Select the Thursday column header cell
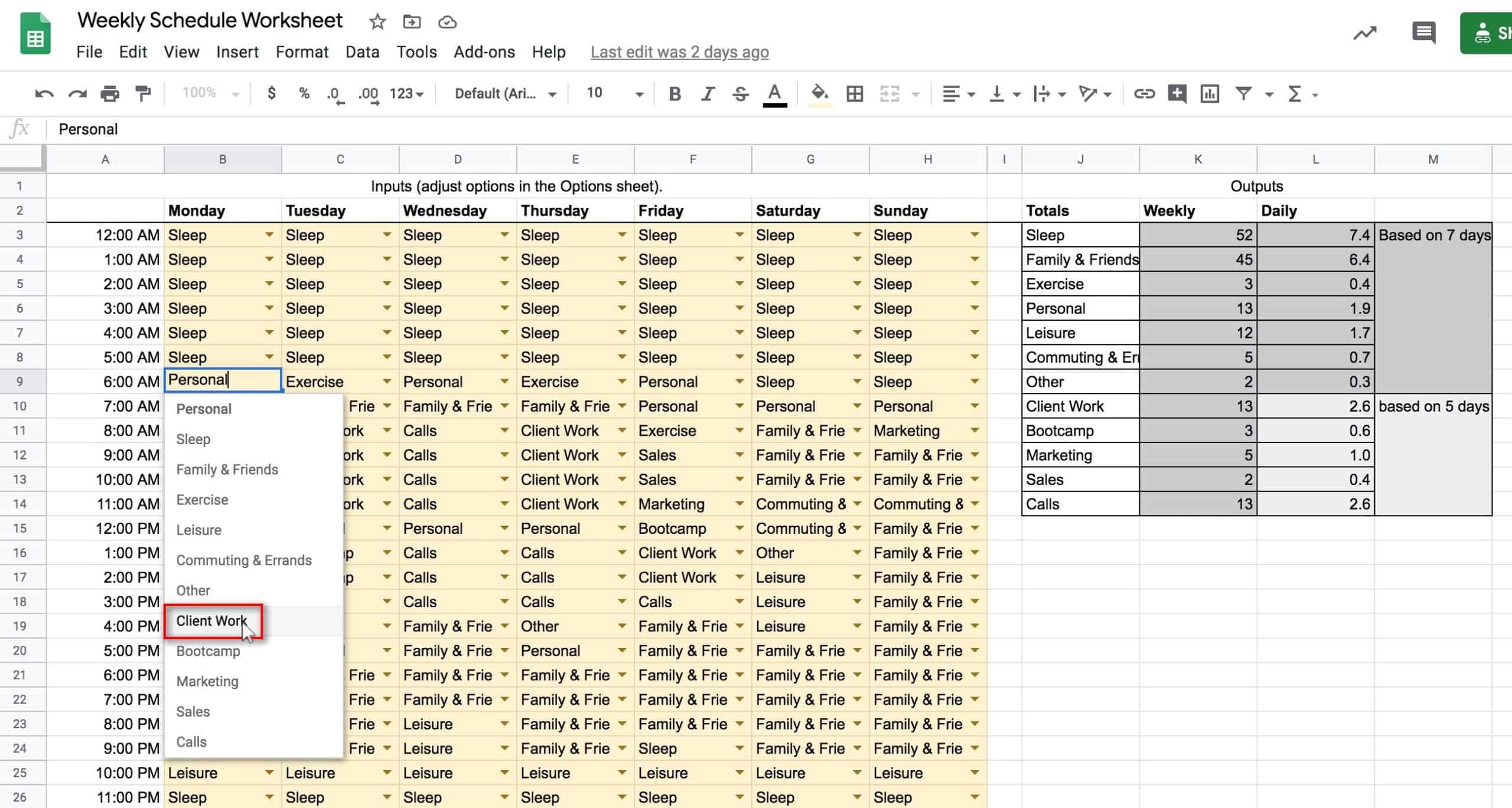1512x808 pixels. click(575, 210)
